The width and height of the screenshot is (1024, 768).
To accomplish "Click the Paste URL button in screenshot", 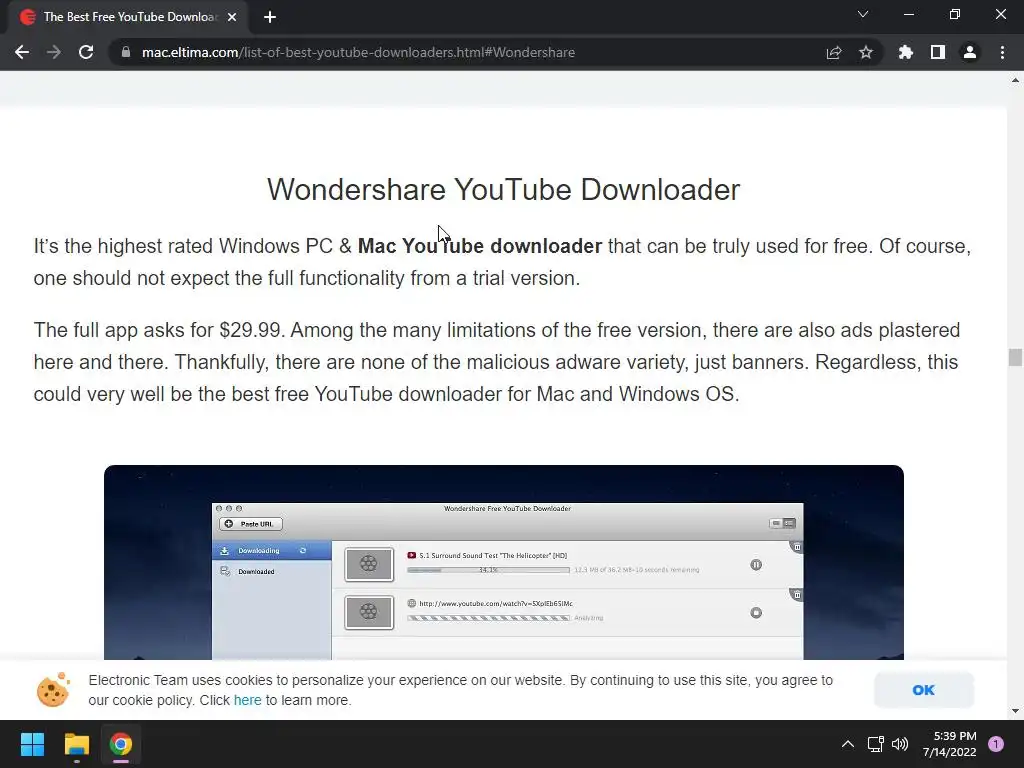I will [251, 524].
